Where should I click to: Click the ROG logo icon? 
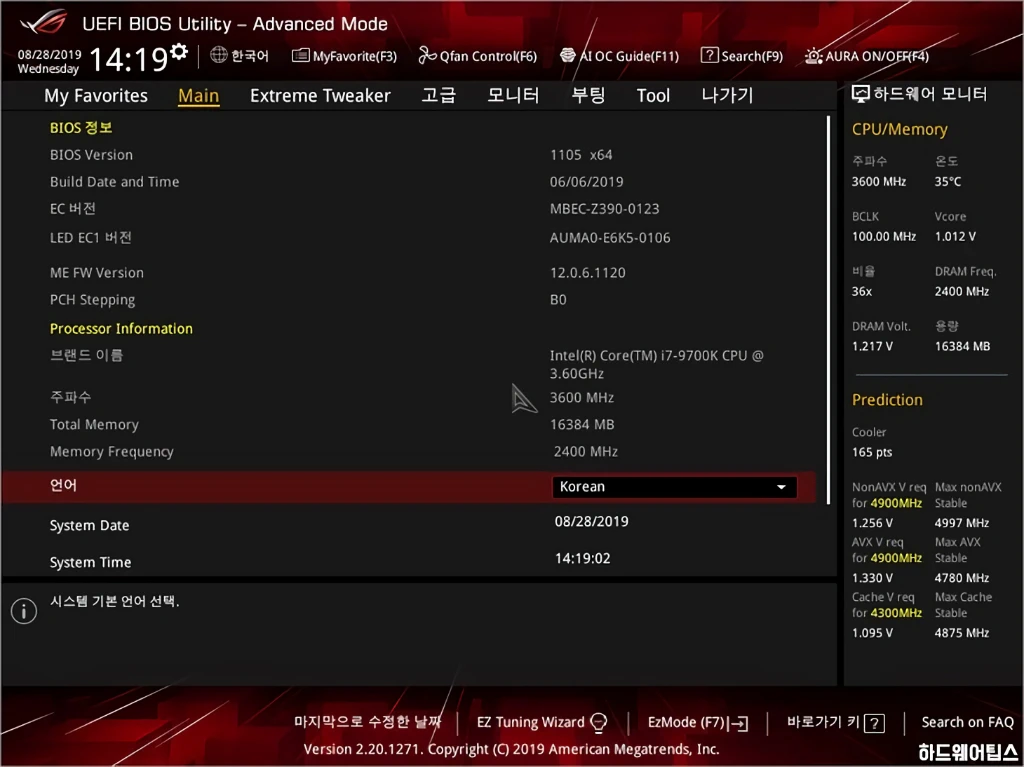coord(44,22)
